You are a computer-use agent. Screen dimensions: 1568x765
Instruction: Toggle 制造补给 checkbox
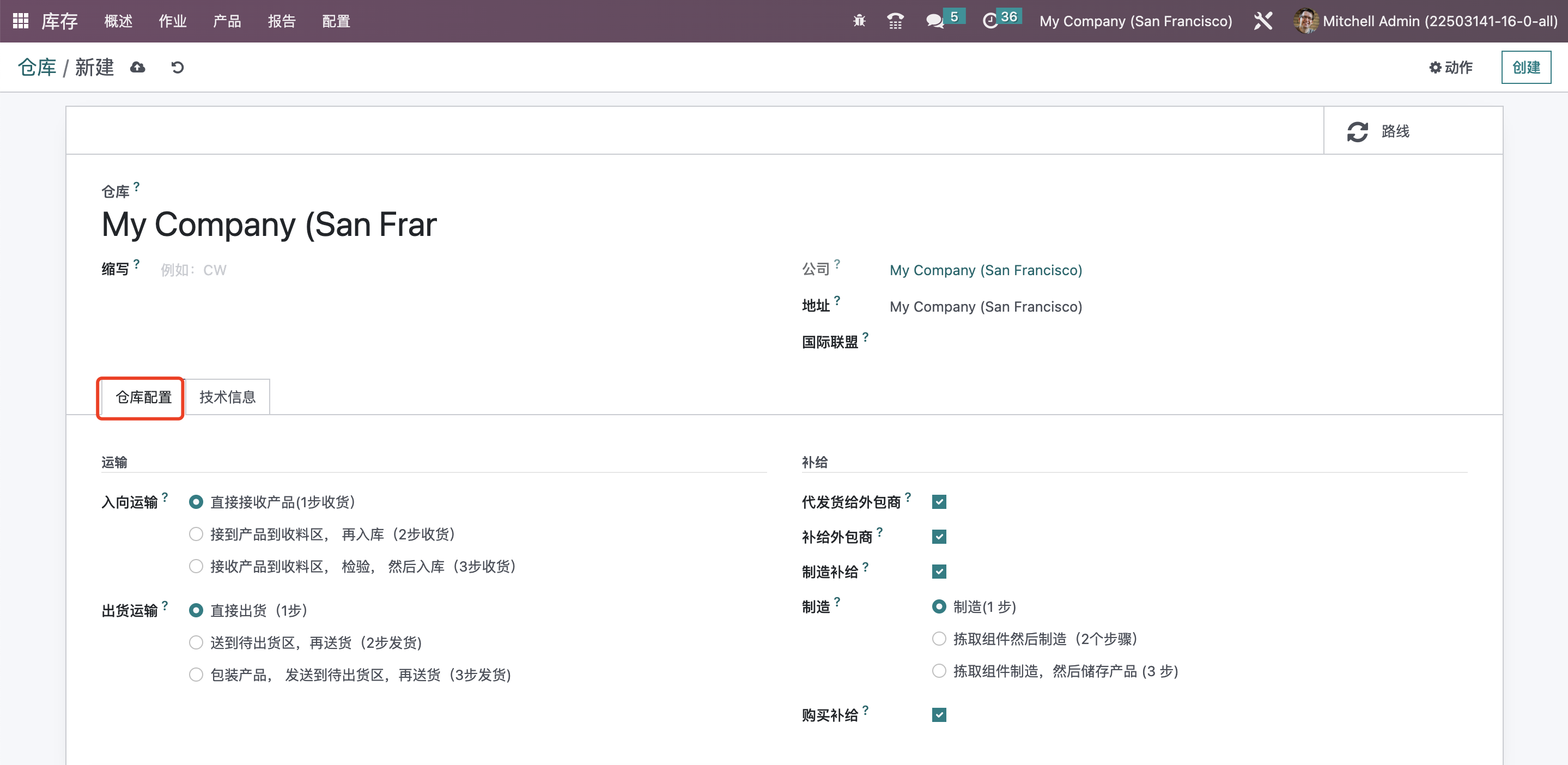pyautogui.click(x=939, y=572)
